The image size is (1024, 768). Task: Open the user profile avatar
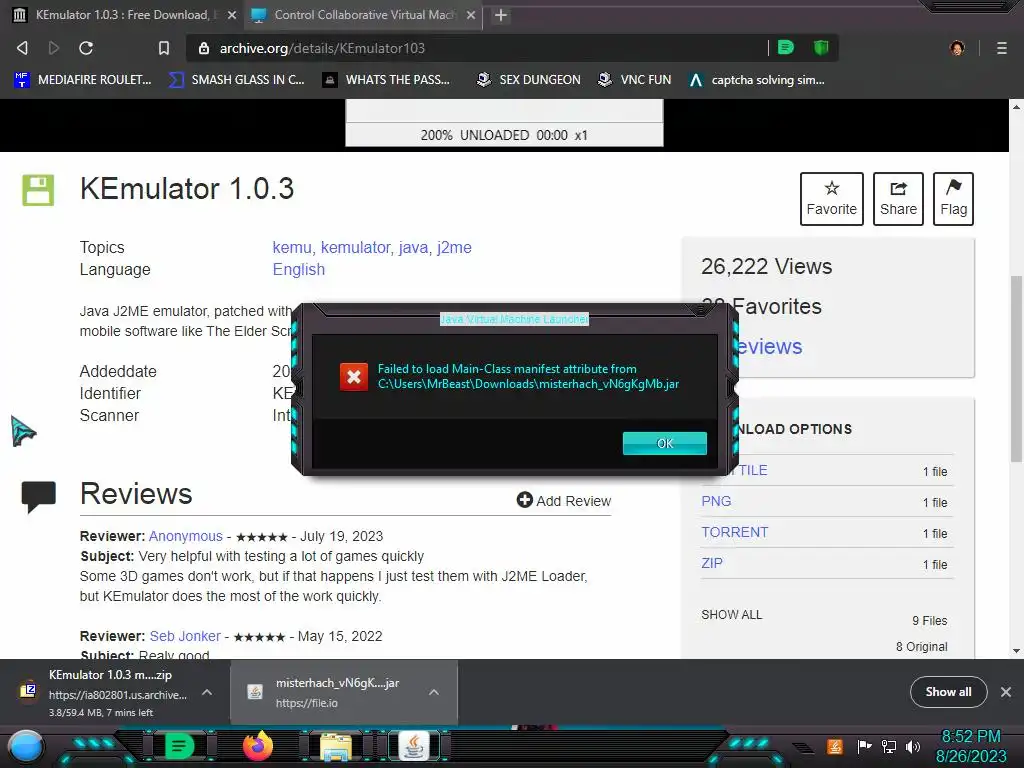click(x=957, y=48)
